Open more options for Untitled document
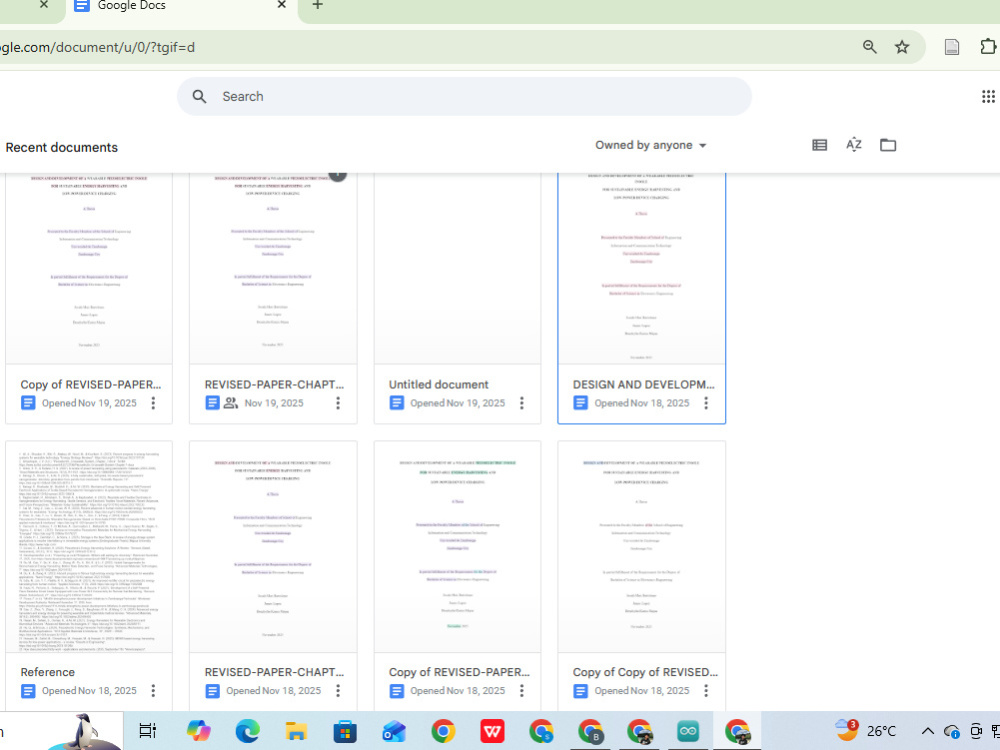The image size is (1000, 750). coord(522,403)
